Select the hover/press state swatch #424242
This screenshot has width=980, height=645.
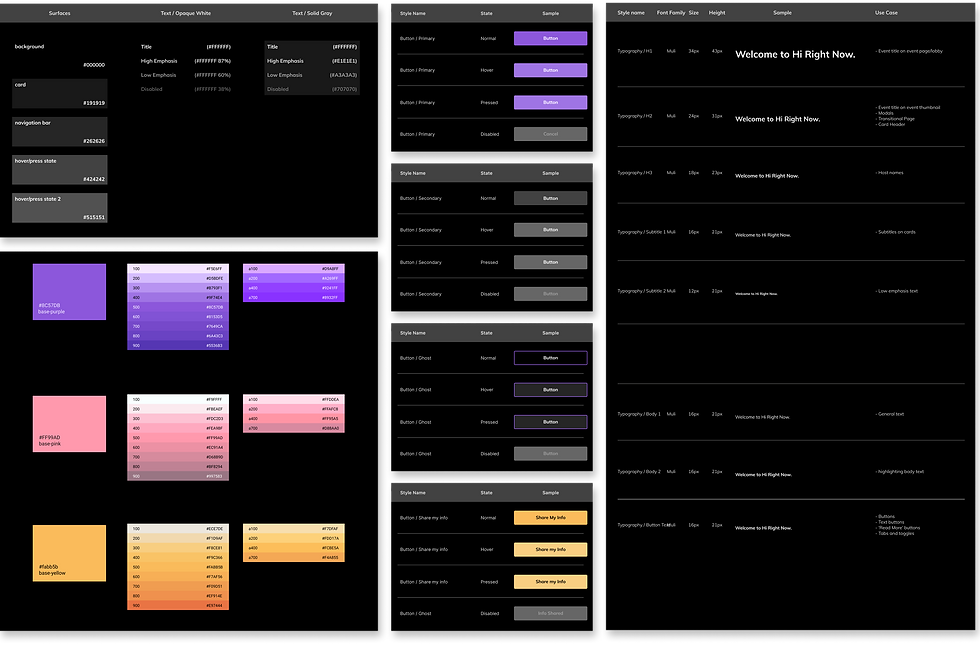(x=60, y=170)
